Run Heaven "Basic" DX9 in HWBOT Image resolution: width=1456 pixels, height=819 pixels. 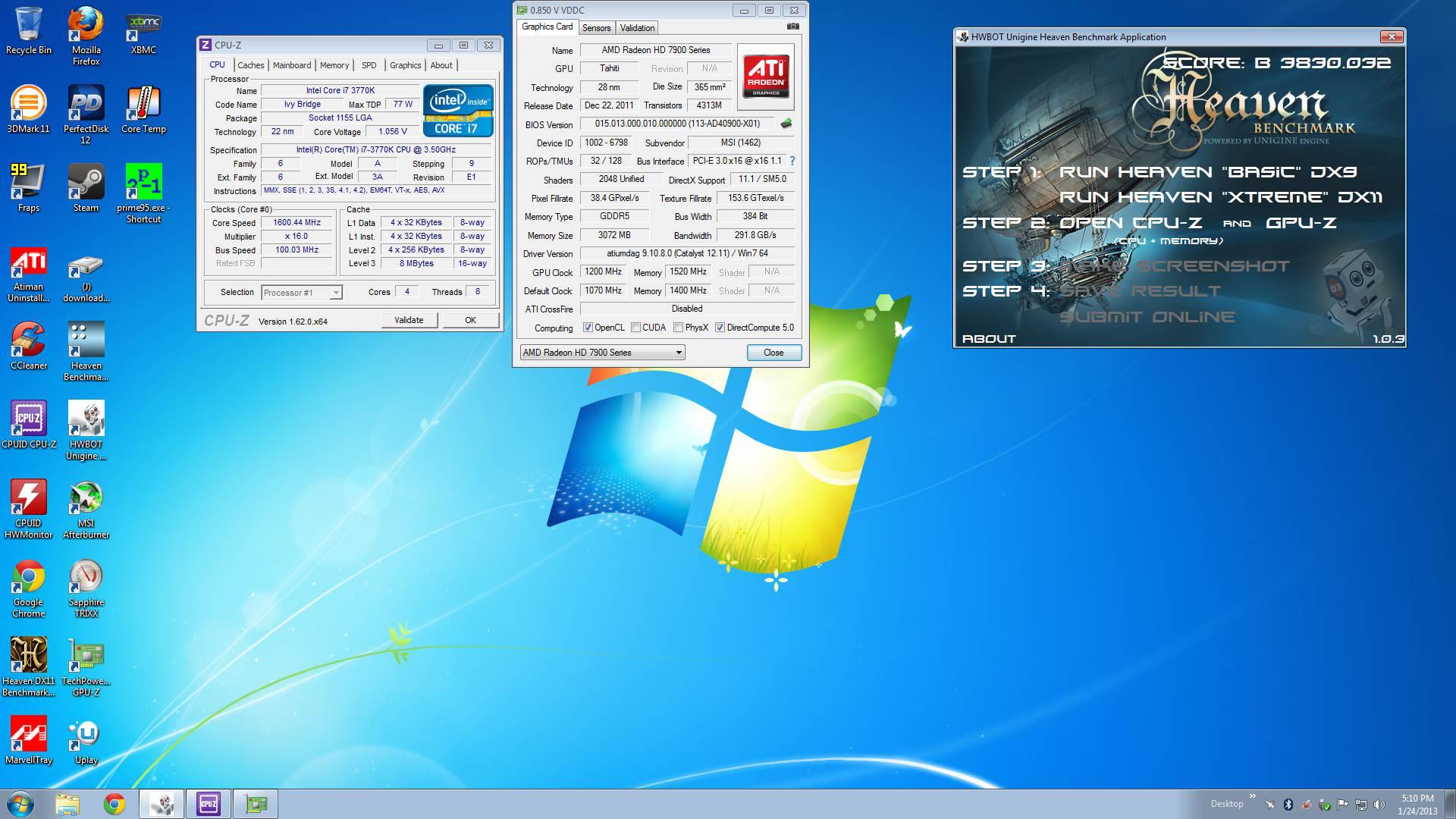pos(1207,172)
